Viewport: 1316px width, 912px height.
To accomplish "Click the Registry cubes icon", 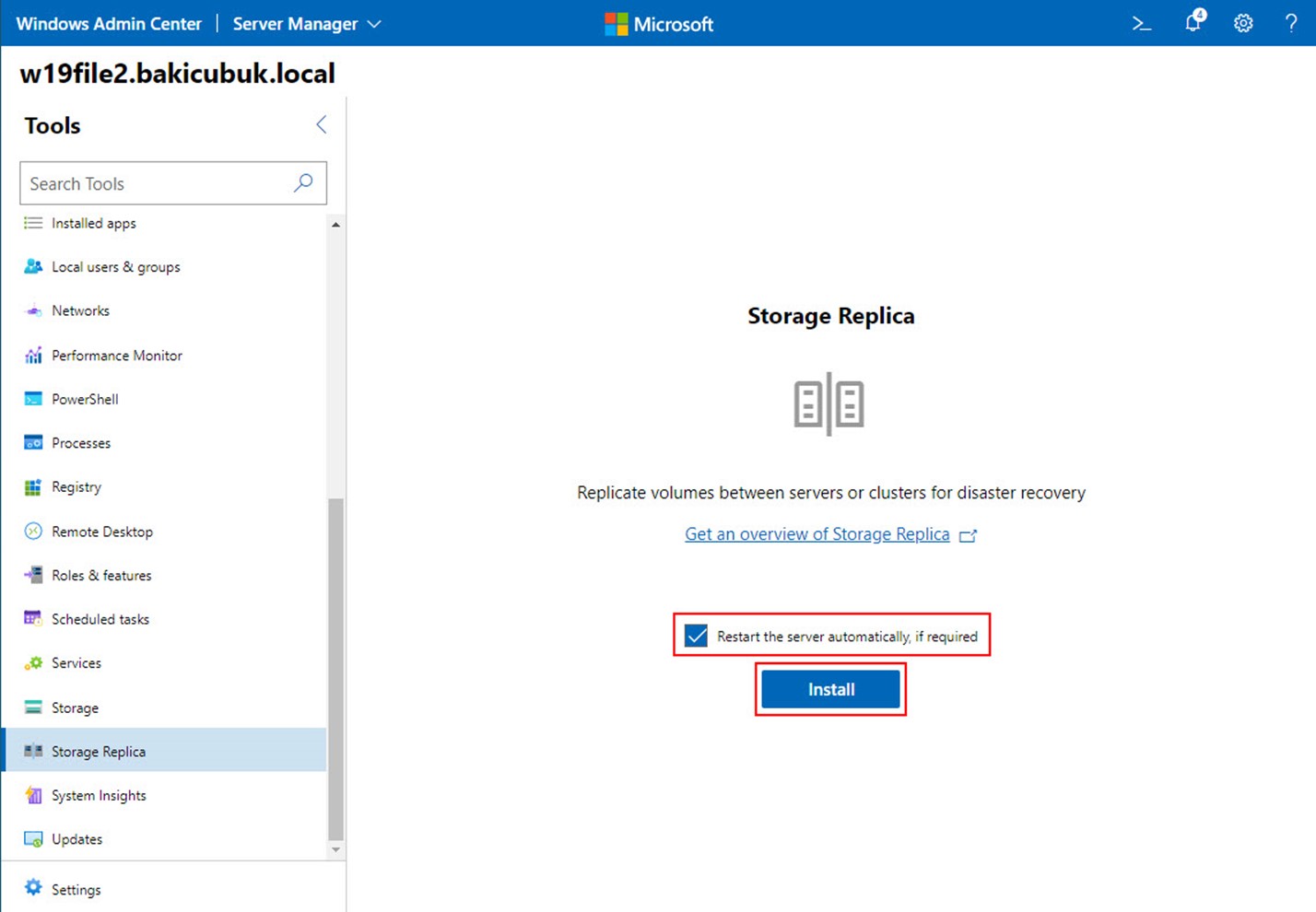I will pos(33,486).
